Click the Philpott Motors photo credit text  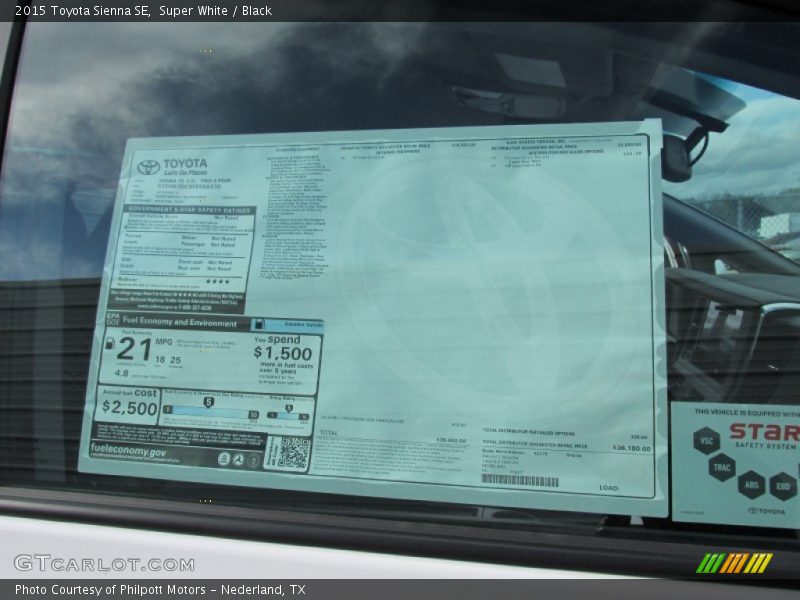coord(160,590)
